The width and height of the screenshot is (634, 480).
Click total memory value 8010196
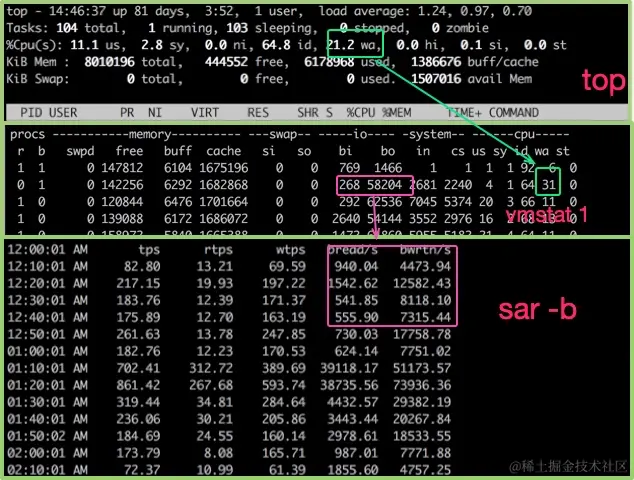point(109,62)
